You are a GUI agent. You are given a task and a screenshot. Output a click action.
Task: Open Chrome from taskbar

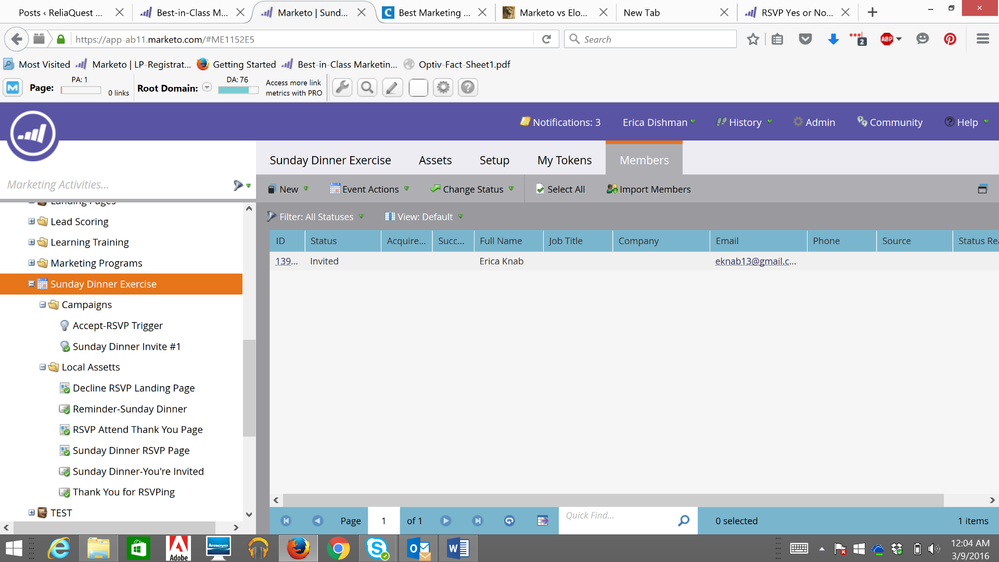pyautogui.click(x=338, y=548)
